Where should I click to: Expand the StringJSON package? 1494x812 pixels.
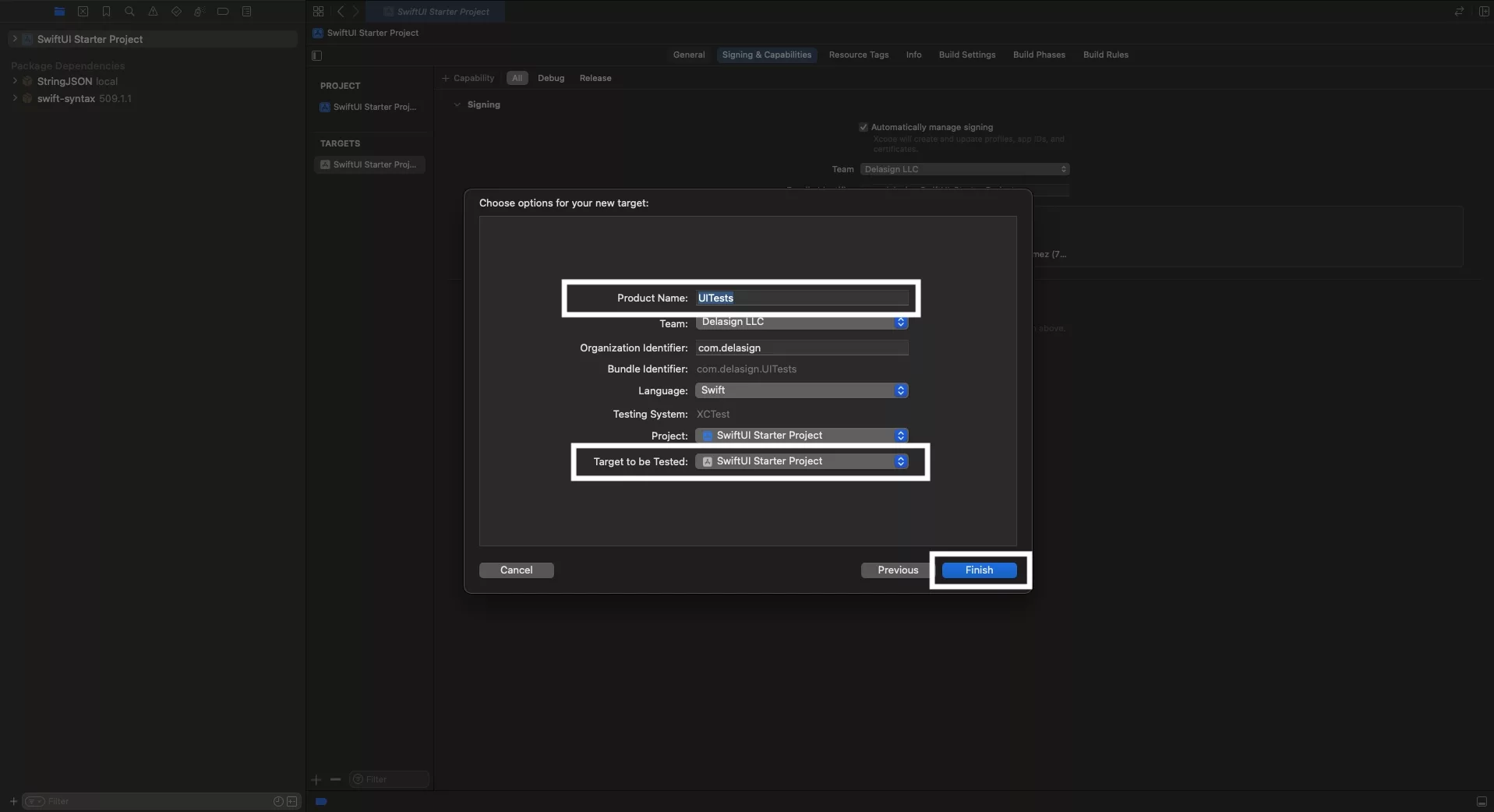(15, 81)
